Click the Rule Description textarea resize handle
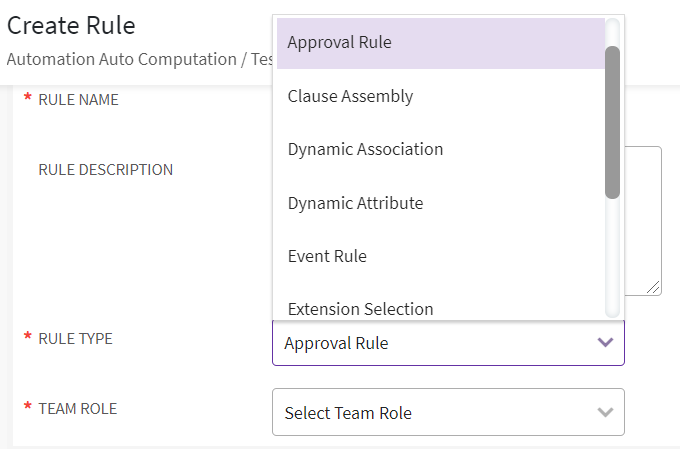 [654, 288]
